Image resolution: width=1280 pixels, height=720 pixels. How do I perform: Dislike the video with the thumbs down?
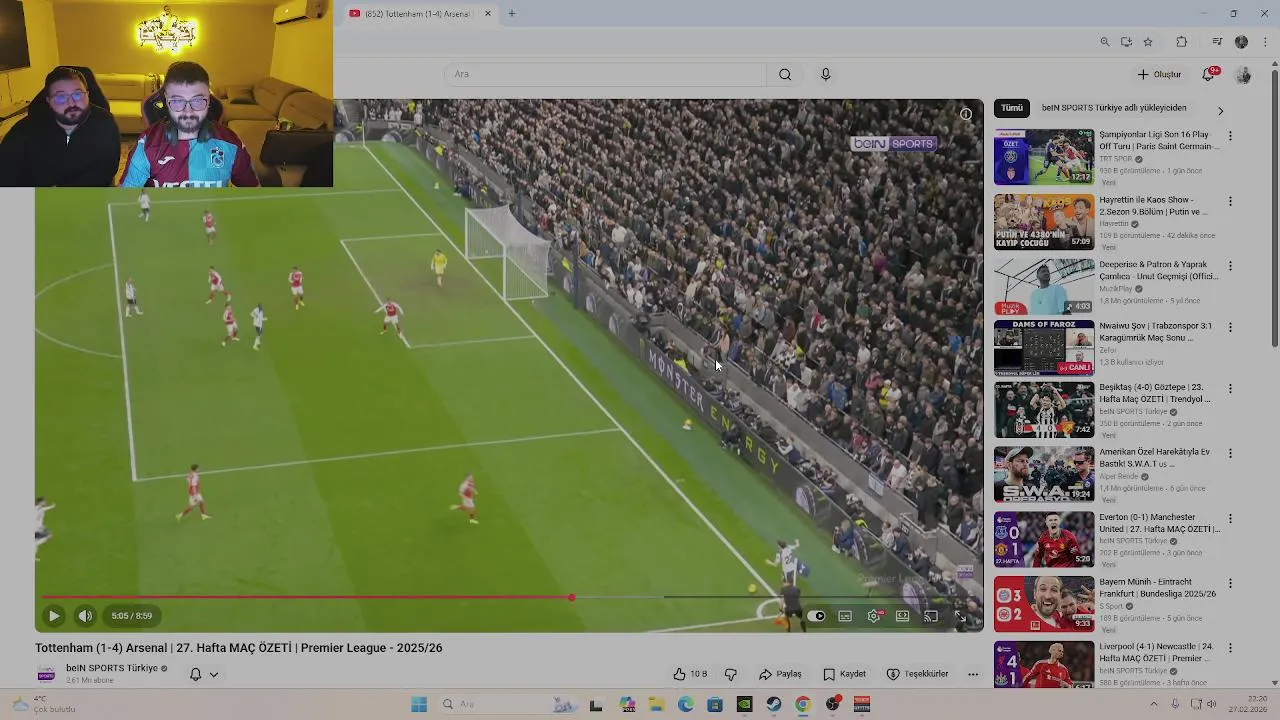(731, 674)
